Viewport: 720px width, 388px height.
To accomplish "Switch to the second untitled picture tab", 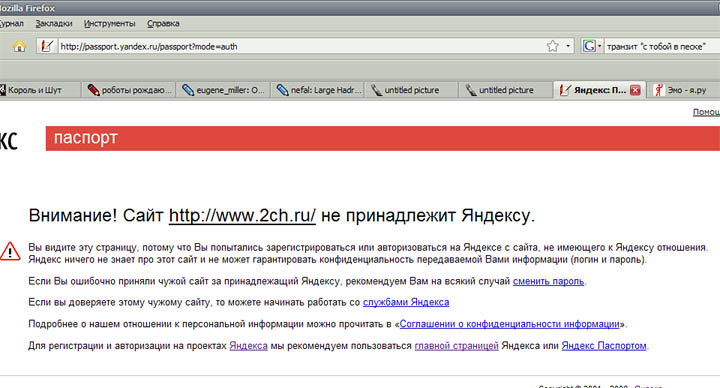I will [x=506, y=90].
